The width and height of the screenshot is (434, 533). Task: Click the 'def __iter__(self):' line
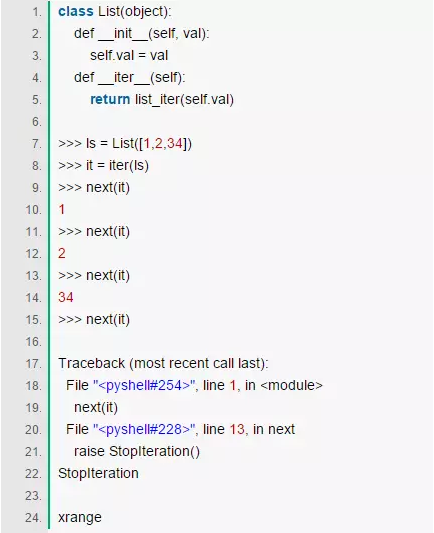click(x=129, y=78)
